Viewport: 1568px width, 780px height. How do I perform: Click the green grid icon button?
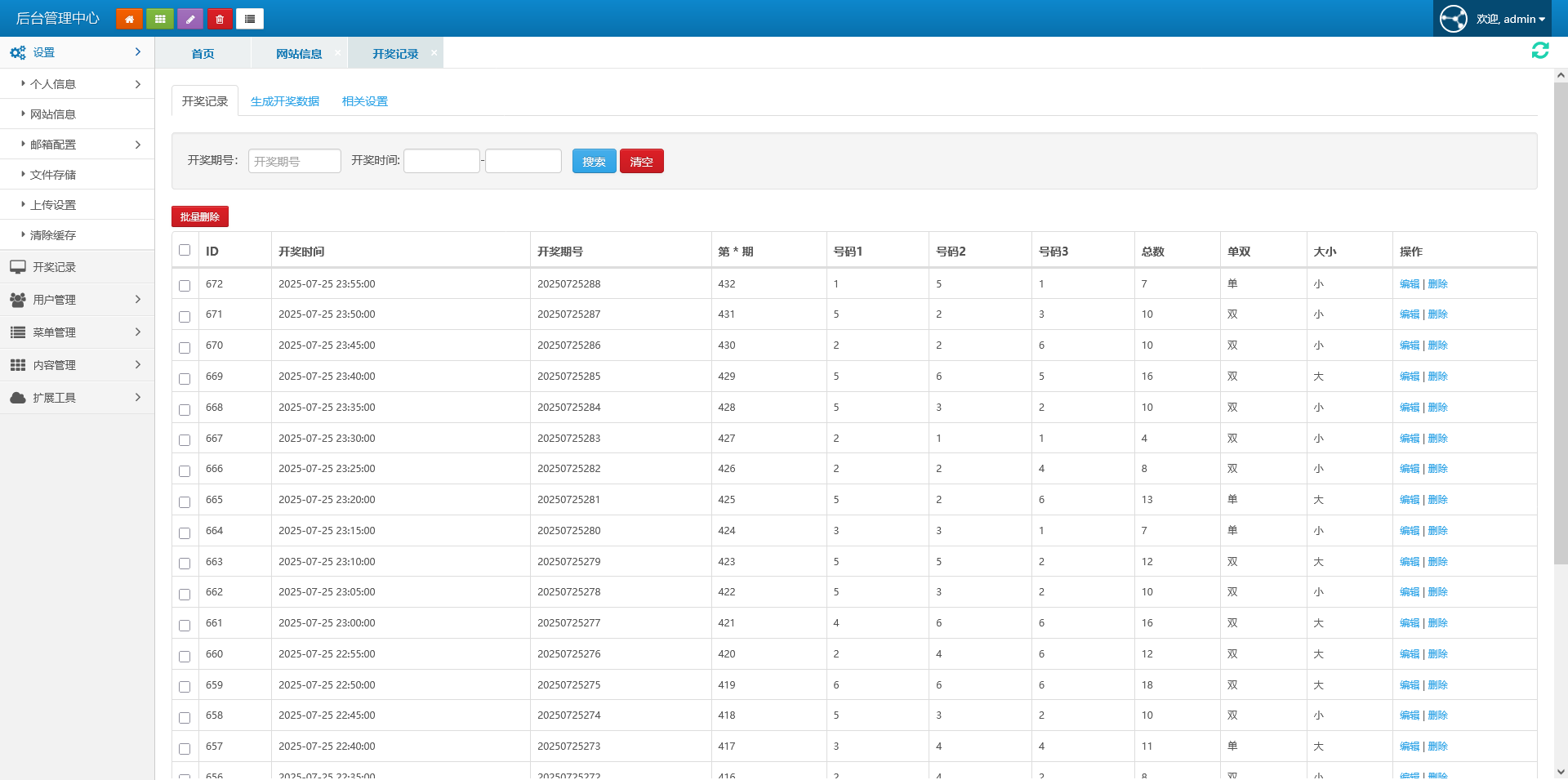[x=159, y=19]
